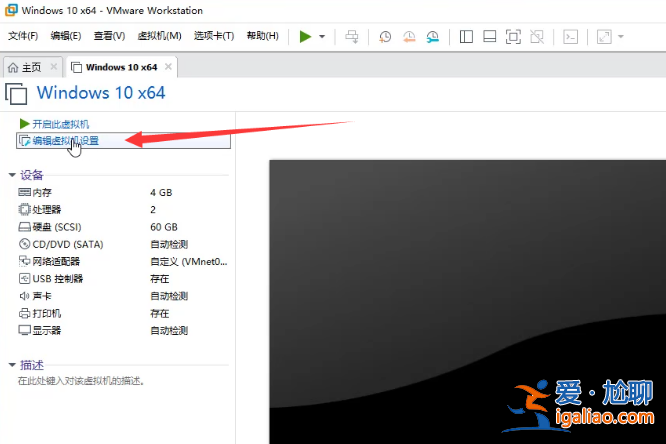The image size is (666, 444).
Task: Click the VMware Workstation title bar icon
Action: point(11,10)
